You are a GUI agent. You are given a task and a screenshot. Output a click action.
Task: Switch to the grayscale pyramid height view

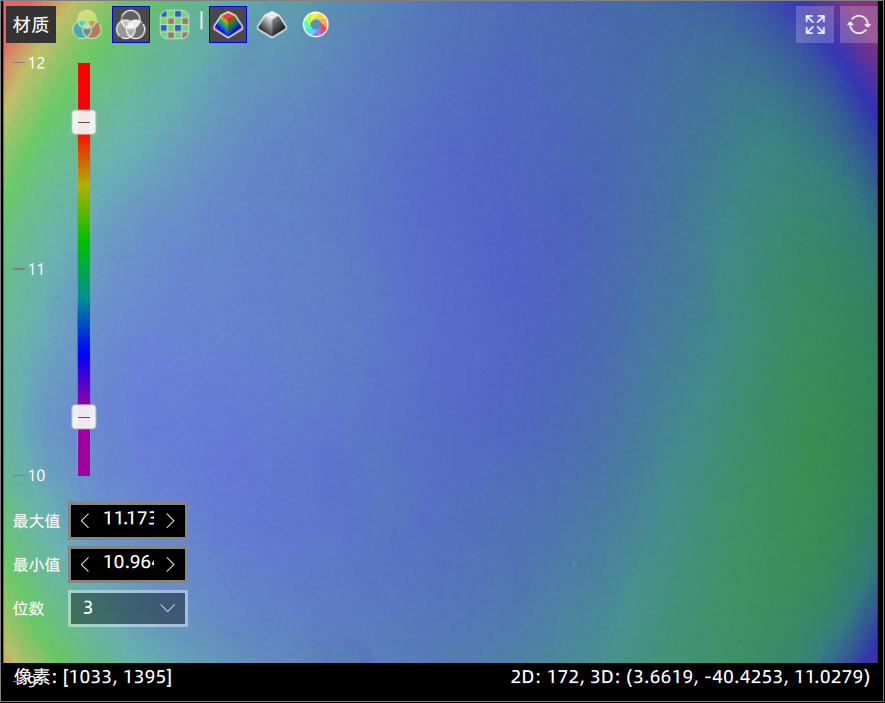pos(272,24)
